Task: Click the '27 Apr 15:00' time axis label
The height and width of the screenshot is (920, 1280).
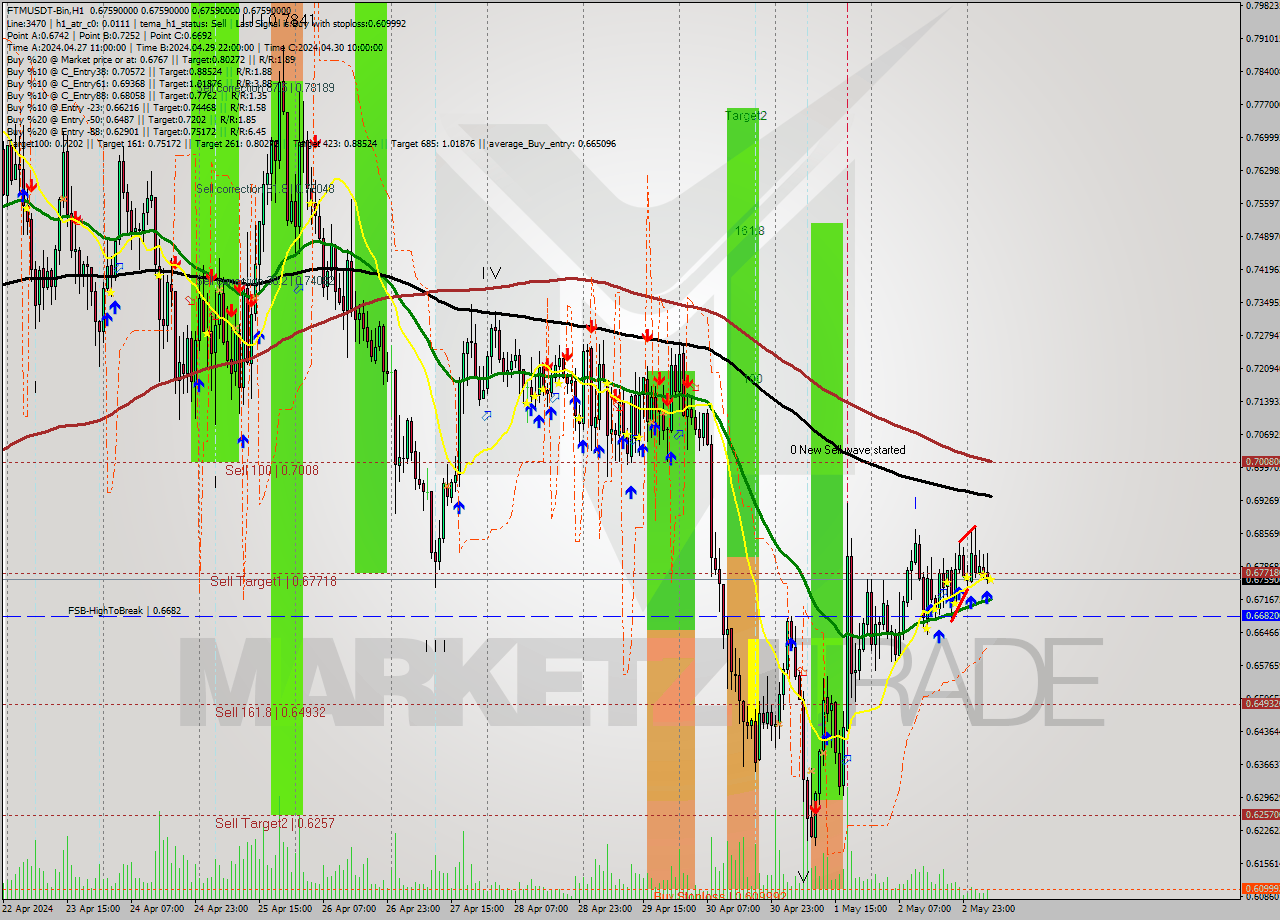Action: (x=476, y=909)
